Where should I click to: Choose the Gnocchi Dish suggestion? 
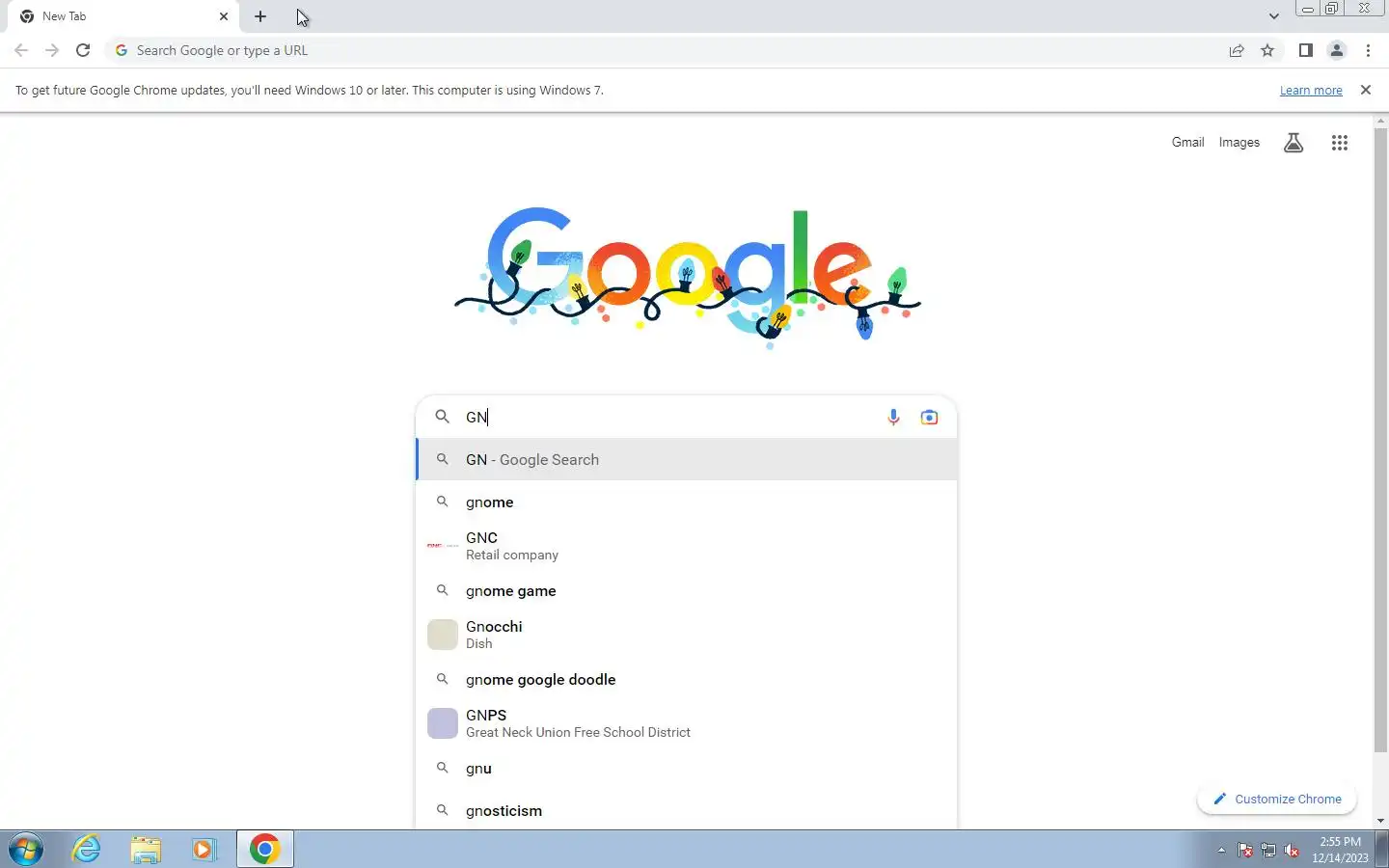tap(687, 635)
